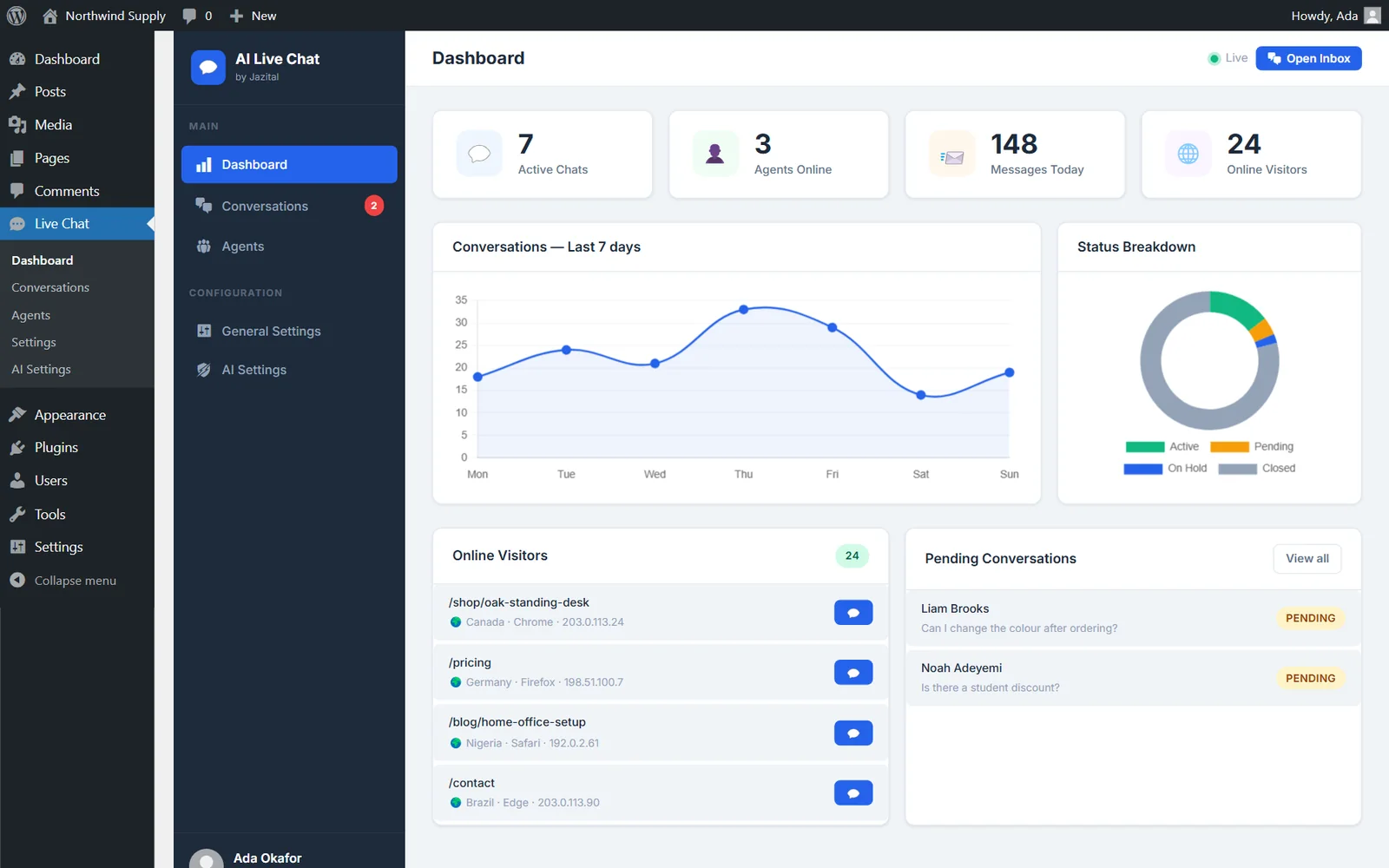Click the Collapse menu arrow icon
The image size is (1389, 868).
click(17, 580)
